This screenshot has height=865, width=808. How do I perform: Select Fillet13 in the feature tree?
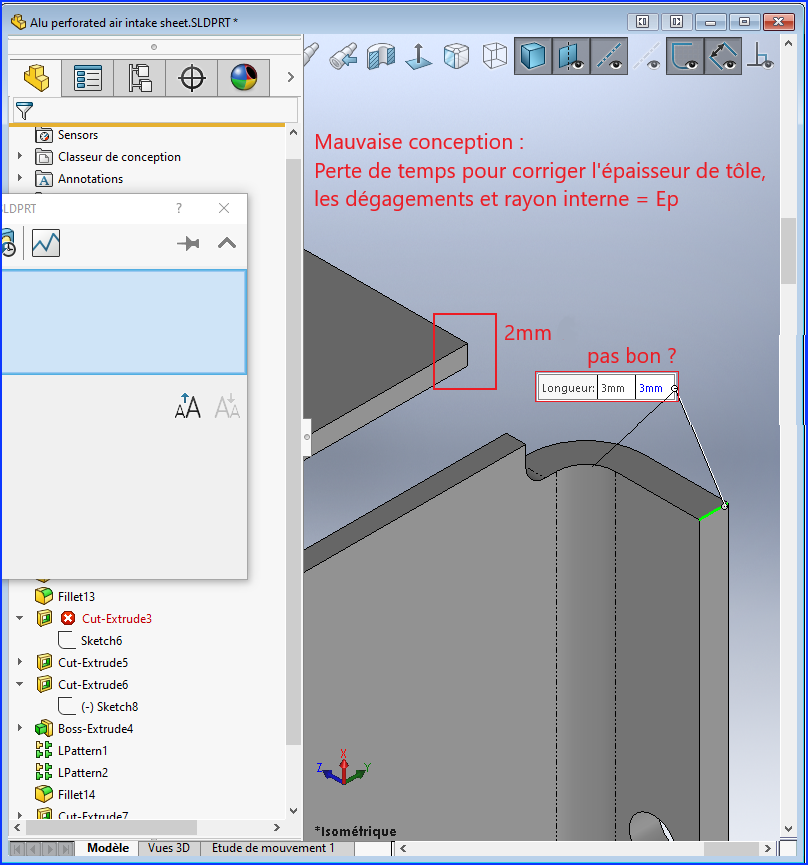point(76,597)
